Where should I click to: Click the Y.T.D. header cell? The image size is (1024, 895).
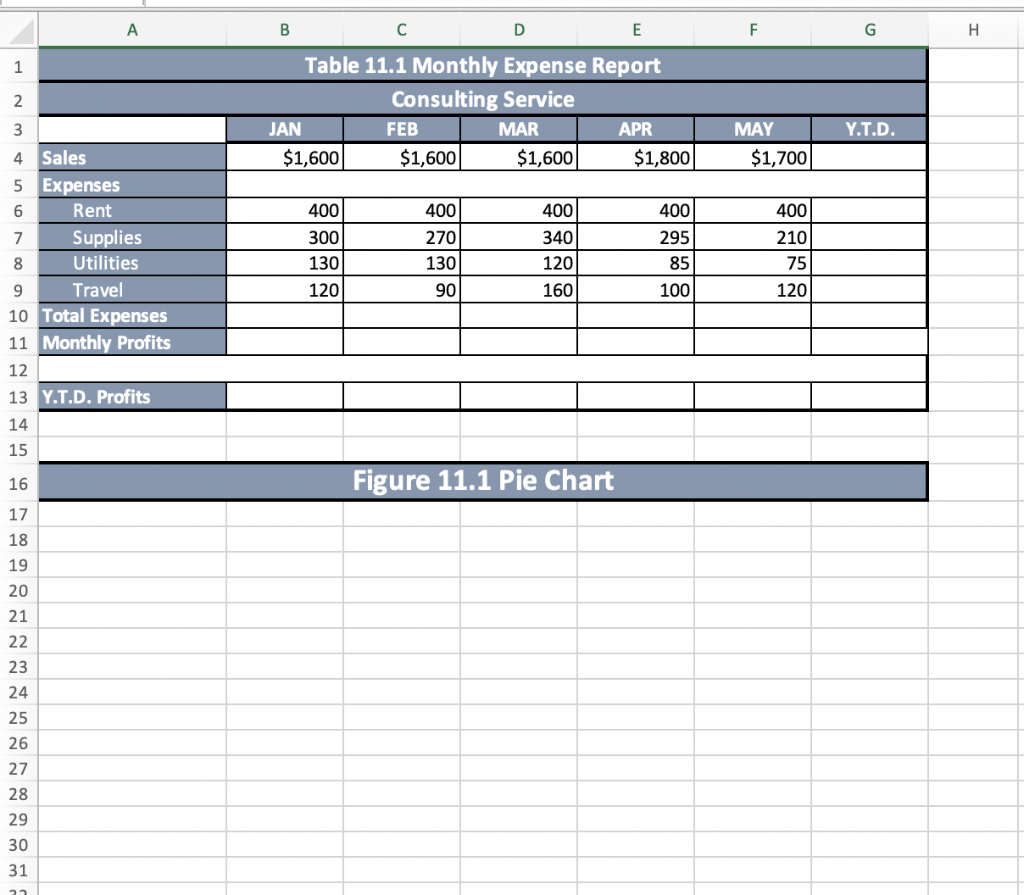(x=868, y=129)
